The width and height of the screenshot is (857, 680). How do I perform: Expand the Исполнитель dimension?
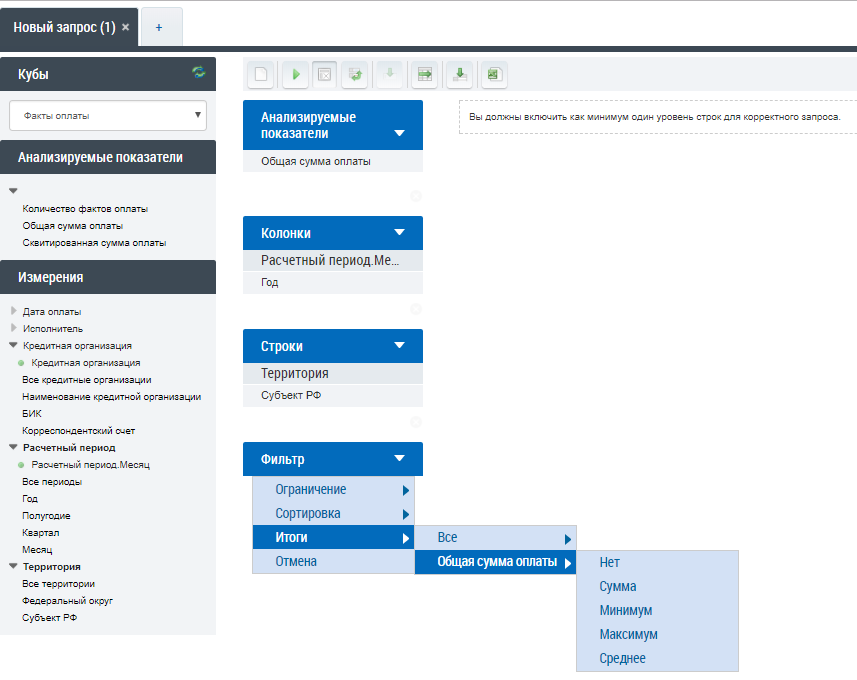[x=14, y=328]
